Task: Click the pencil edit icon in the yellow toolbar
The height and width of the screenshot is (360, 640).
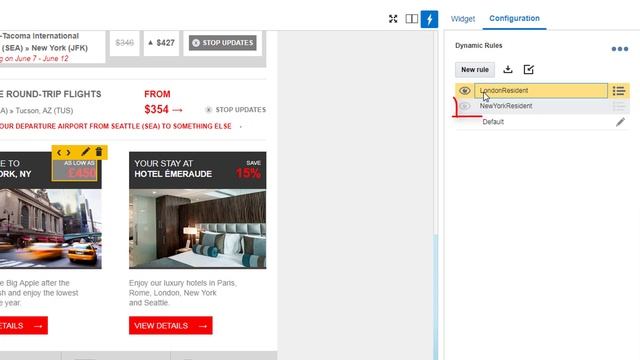Action: 85,152
